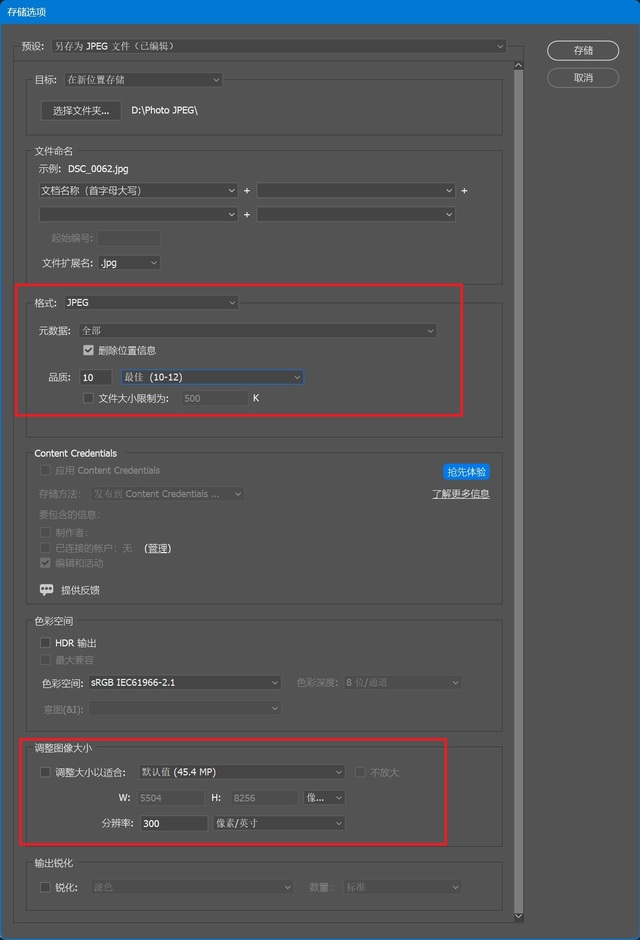Click the 取消 cancel button
The image size is (640, 940).
click(x=583, y=78)
